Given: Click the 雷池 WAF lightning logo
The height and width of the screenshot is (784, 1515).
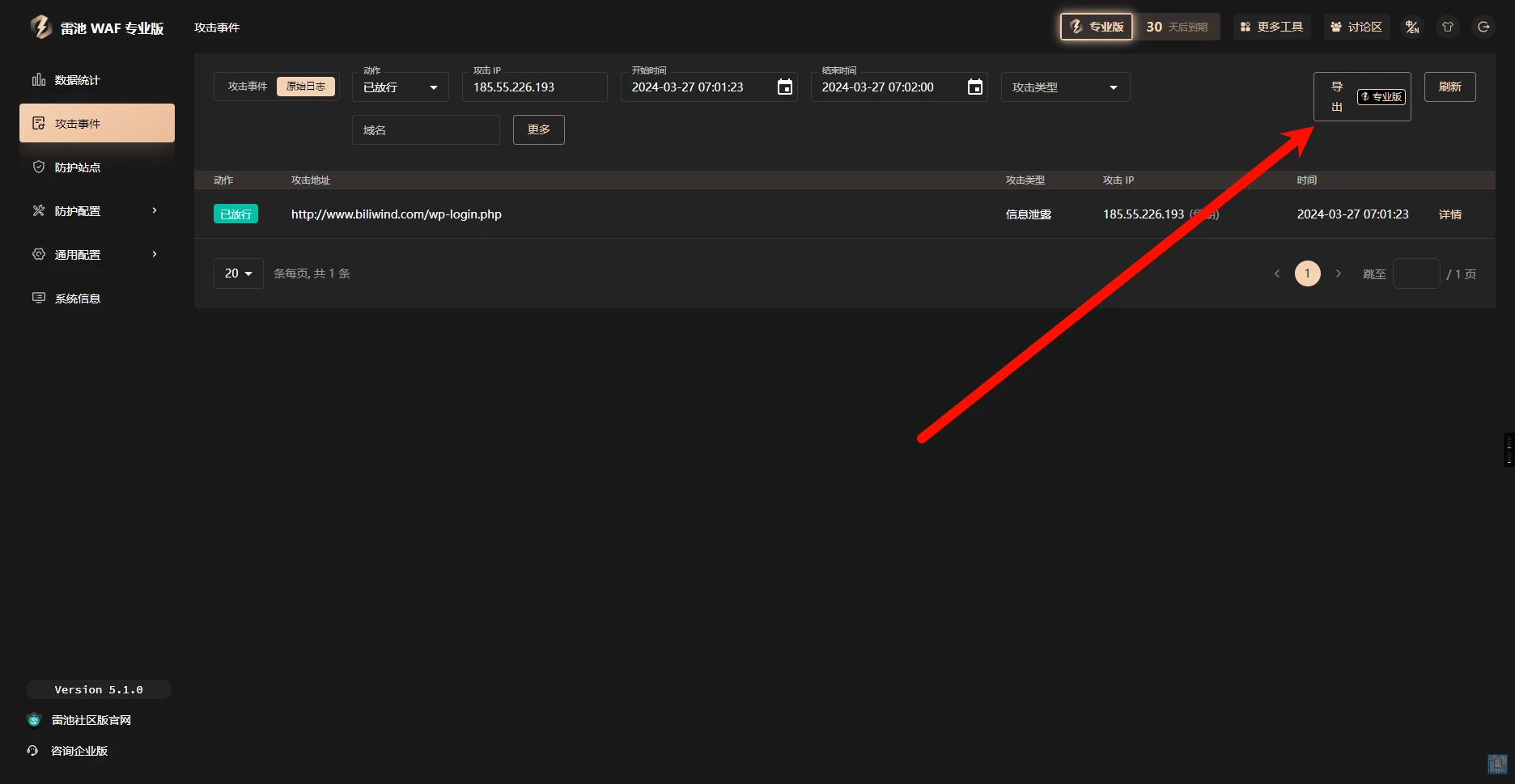Looking at the screenshot, I should tap(40, 28).
